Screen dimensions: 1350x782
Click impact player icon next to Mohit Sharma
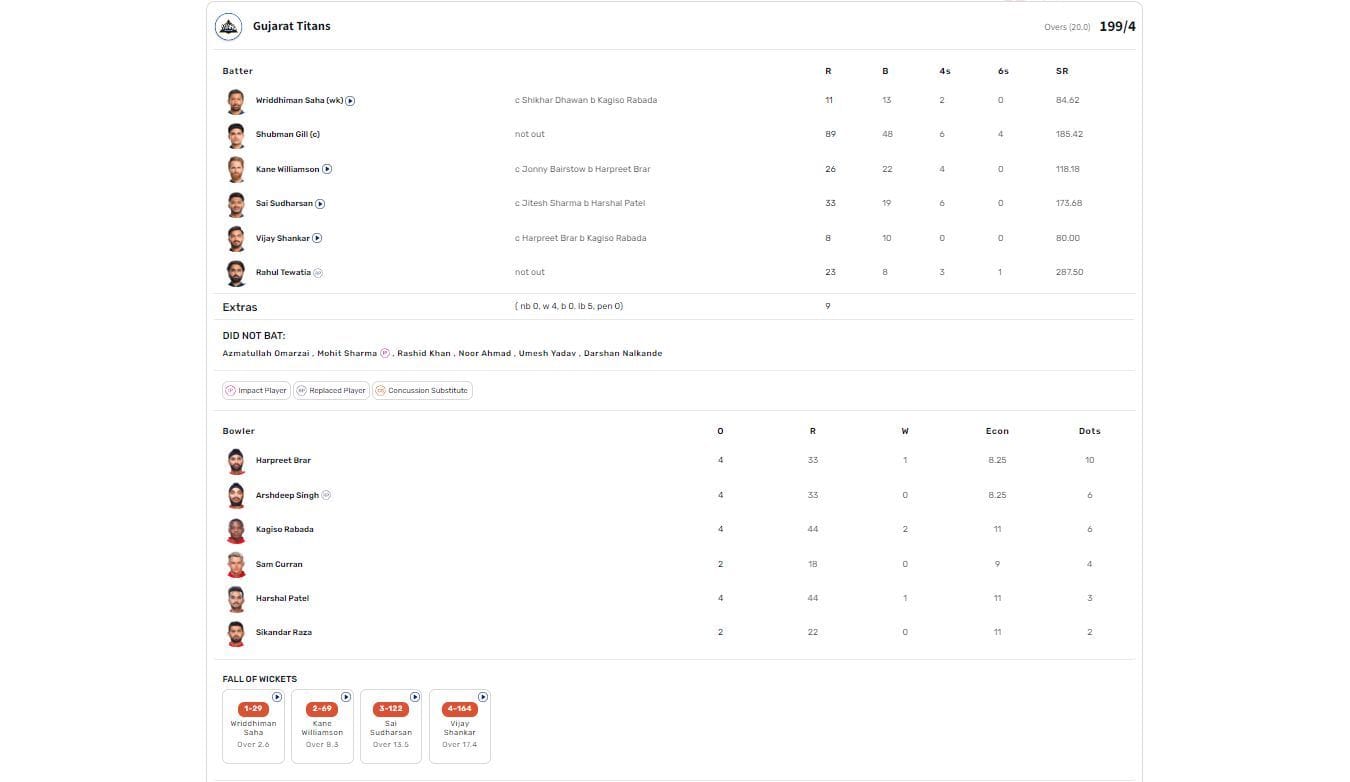tap(385, 353)
